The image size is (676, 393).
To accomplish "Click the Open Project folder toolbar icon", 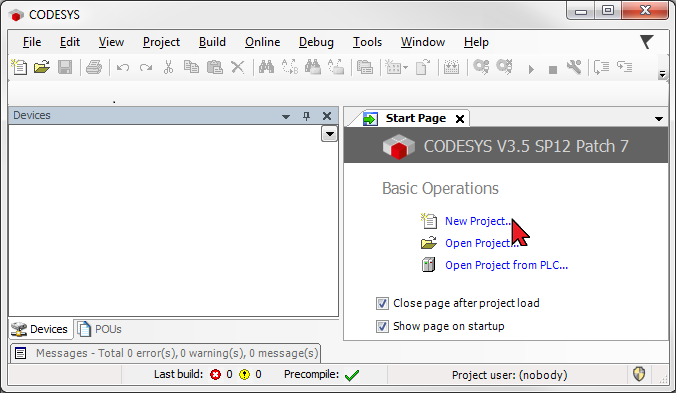I will (x=42, y=67).
